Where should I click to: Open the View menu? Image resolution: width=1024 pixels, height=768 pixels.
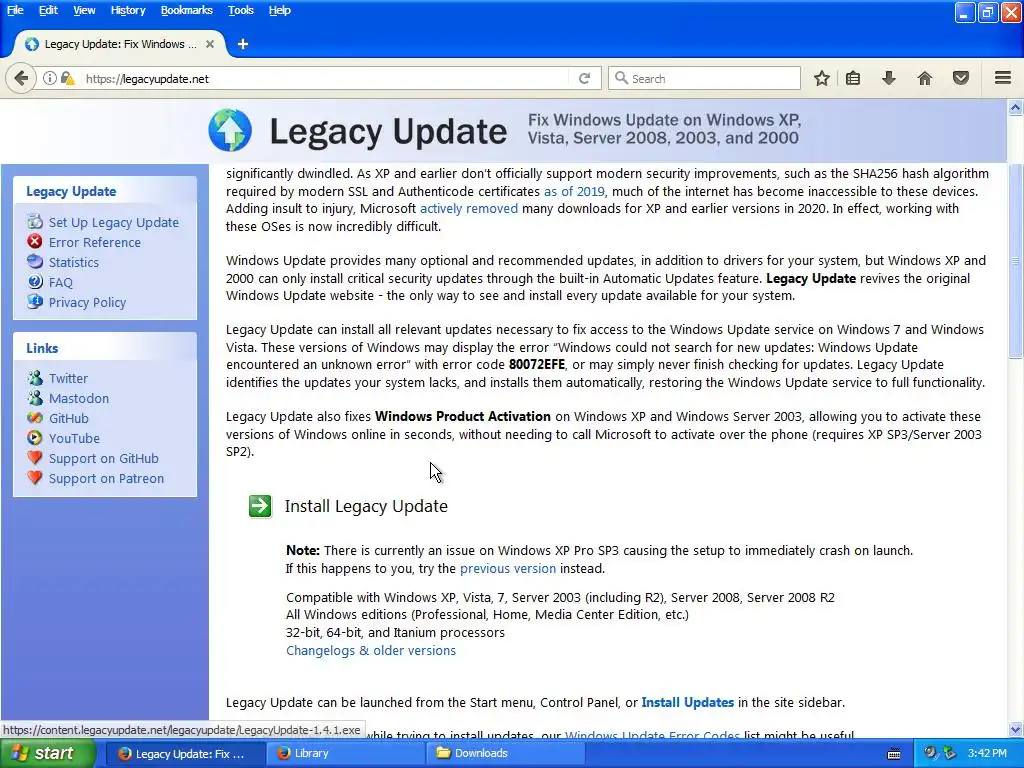(84, 10)
